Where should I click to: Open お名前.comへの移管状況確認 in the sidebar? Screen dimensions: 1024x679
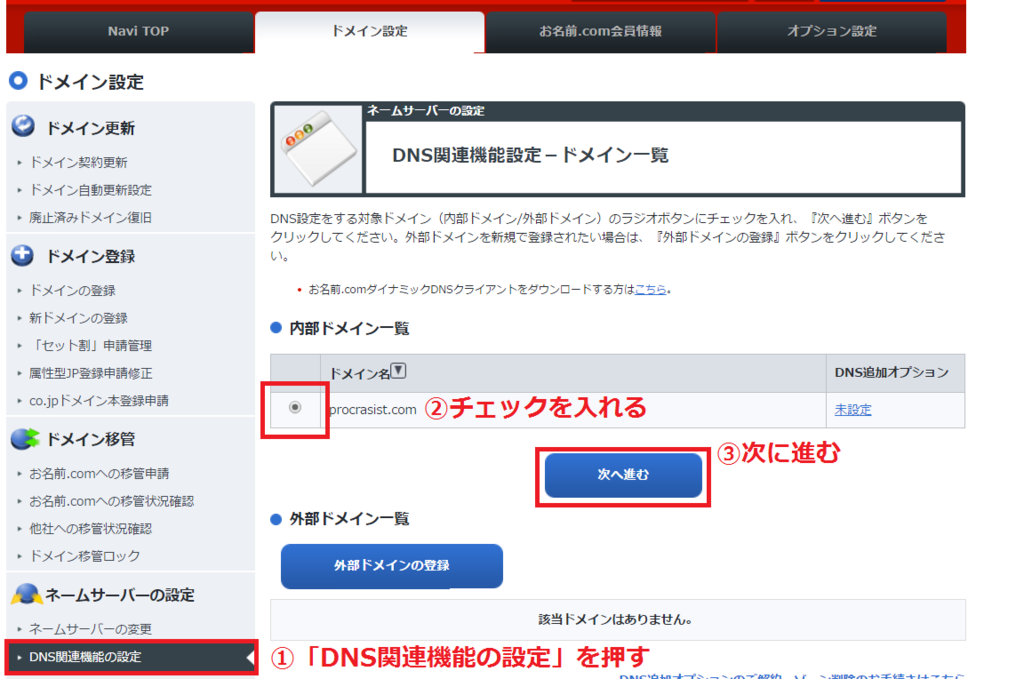point(112,501)
